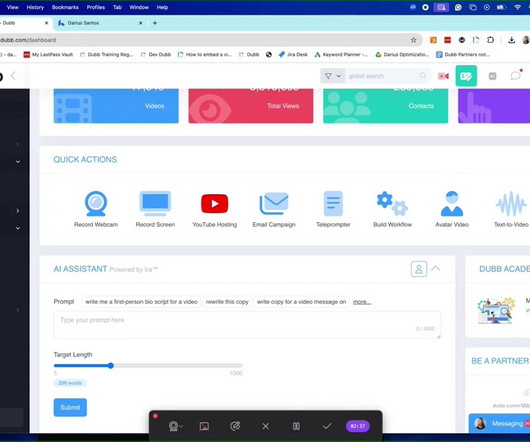Click the Videos stat card
Viewport: 530px width, 442px height.
116,106
